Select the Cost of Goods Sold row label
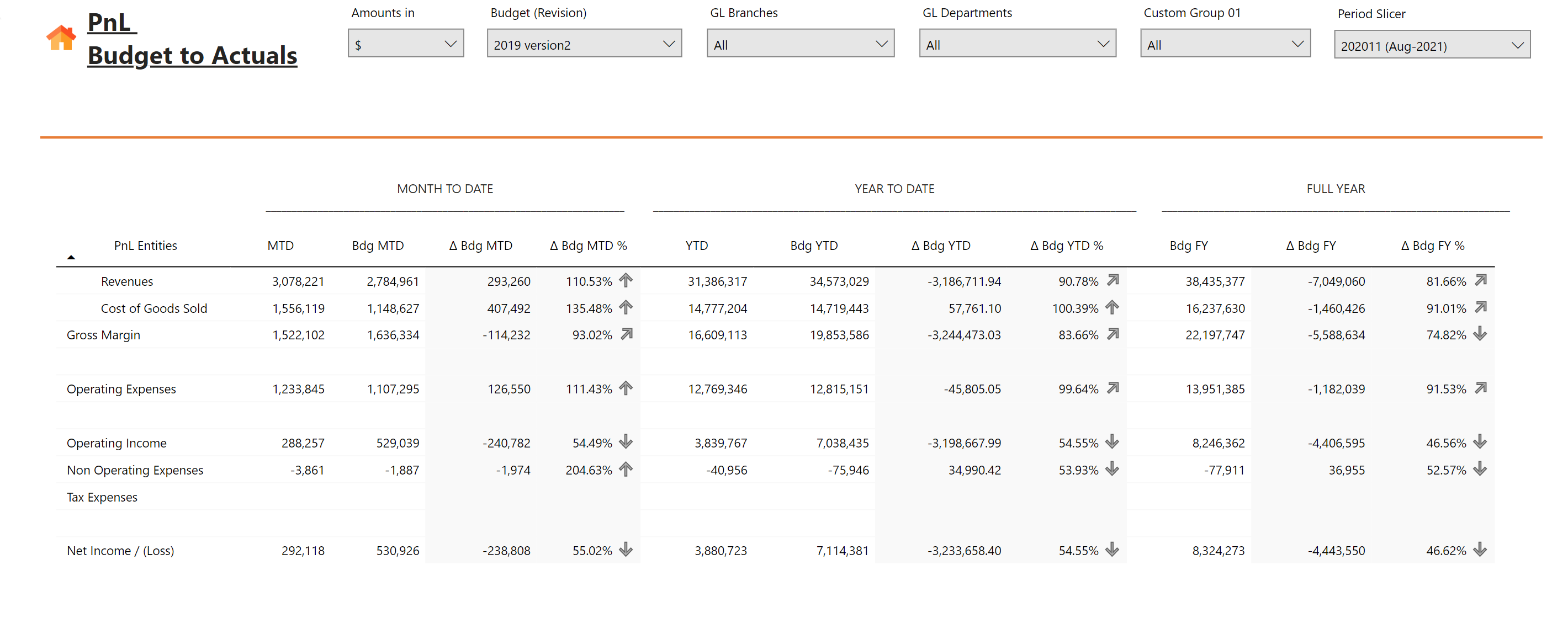 point(154,308)
